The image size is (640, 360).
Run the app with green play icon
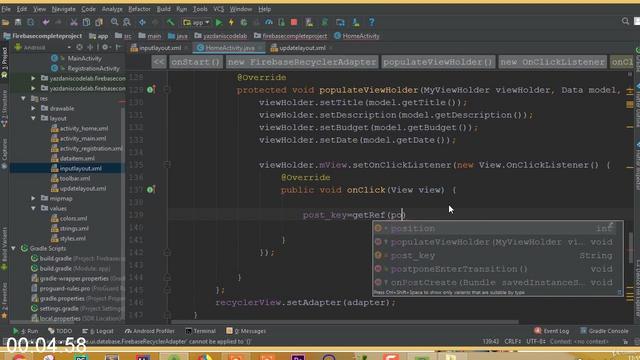[219, 22]
